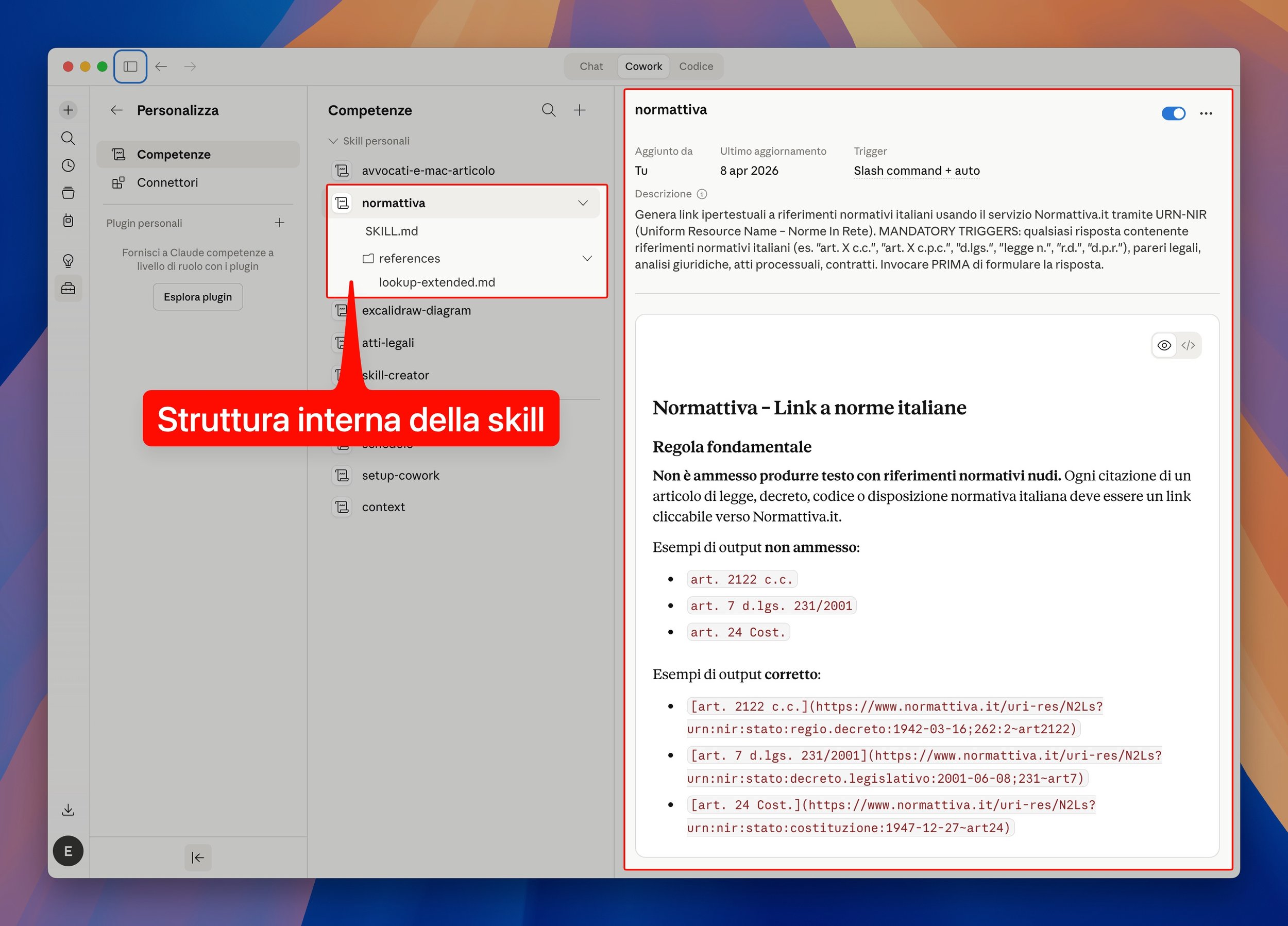
Task: Disable the normattiva skill toggle
Action: [1173, 113]
